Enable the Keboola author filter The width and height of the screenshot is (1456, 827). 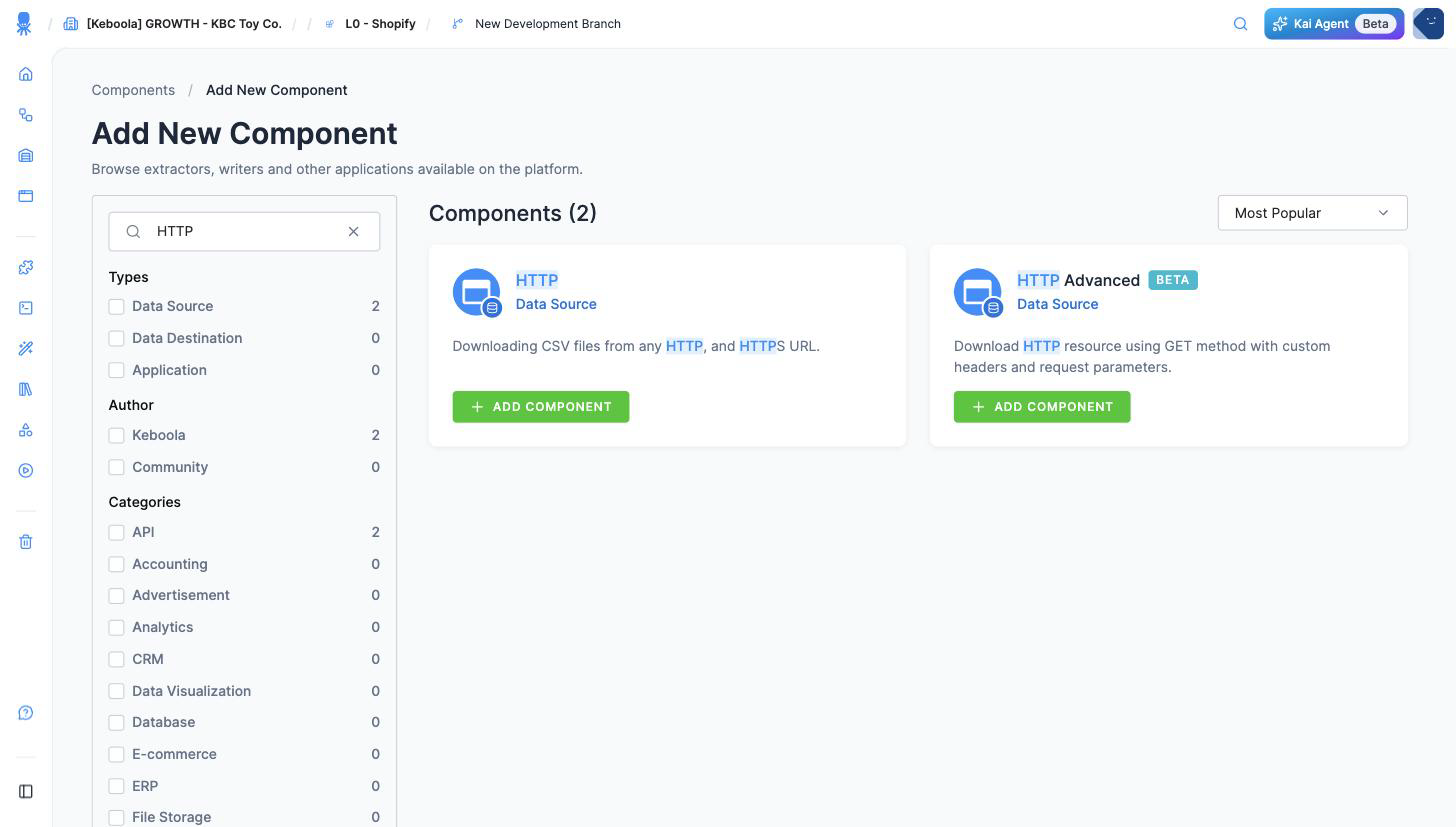coord(117,436)
